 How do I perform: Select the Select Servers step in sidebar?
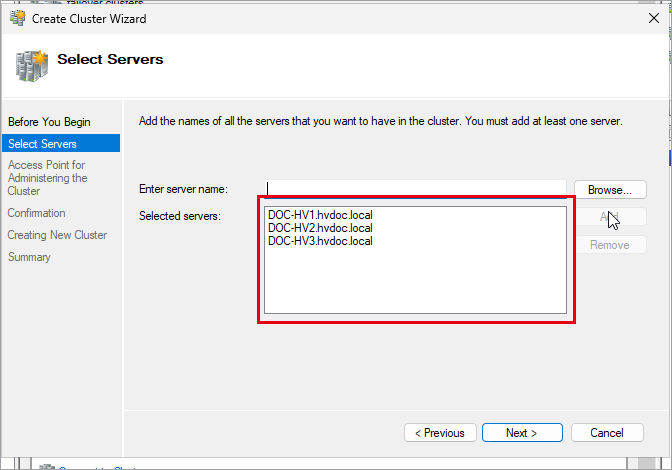point(61,144)
